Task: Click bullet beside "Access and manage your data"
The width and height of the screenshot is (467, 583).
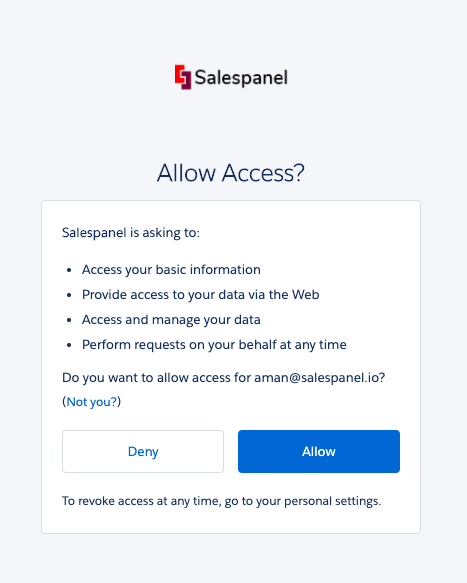Action: 69,320
